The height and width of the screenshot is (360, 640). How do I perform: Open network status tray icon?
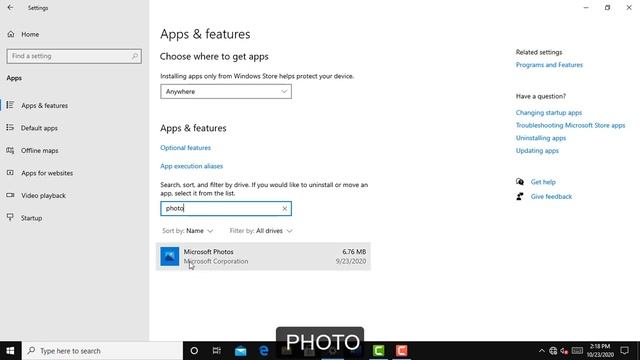[553, 351]
